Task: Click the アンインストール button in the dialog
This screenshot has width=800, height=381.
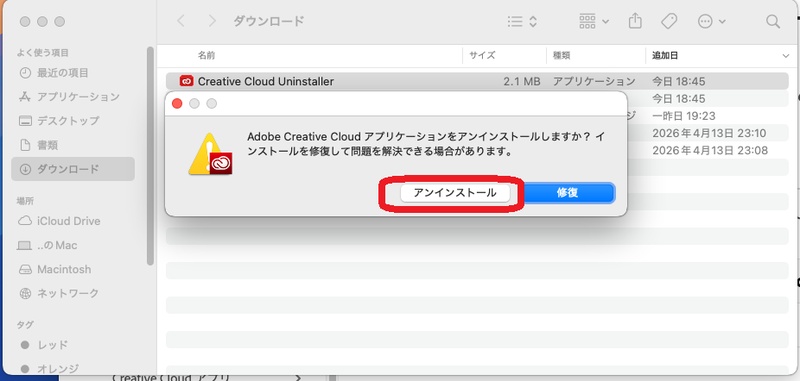Action: click(x=455, y=193)
